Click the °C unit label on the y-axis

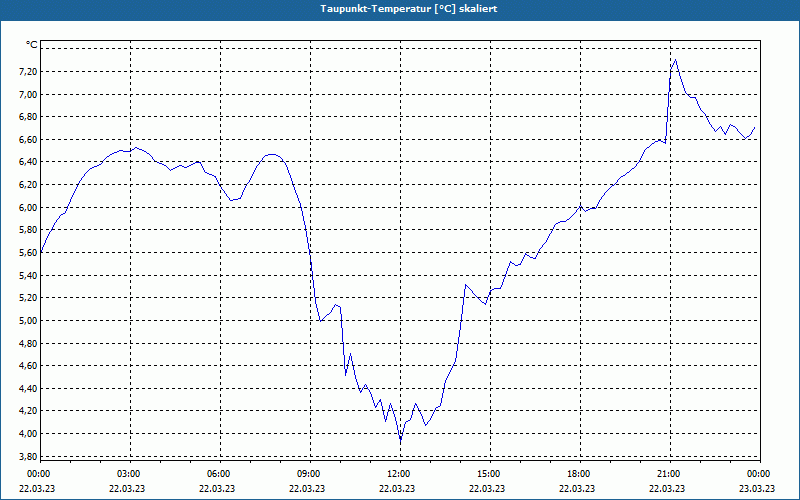32,45
